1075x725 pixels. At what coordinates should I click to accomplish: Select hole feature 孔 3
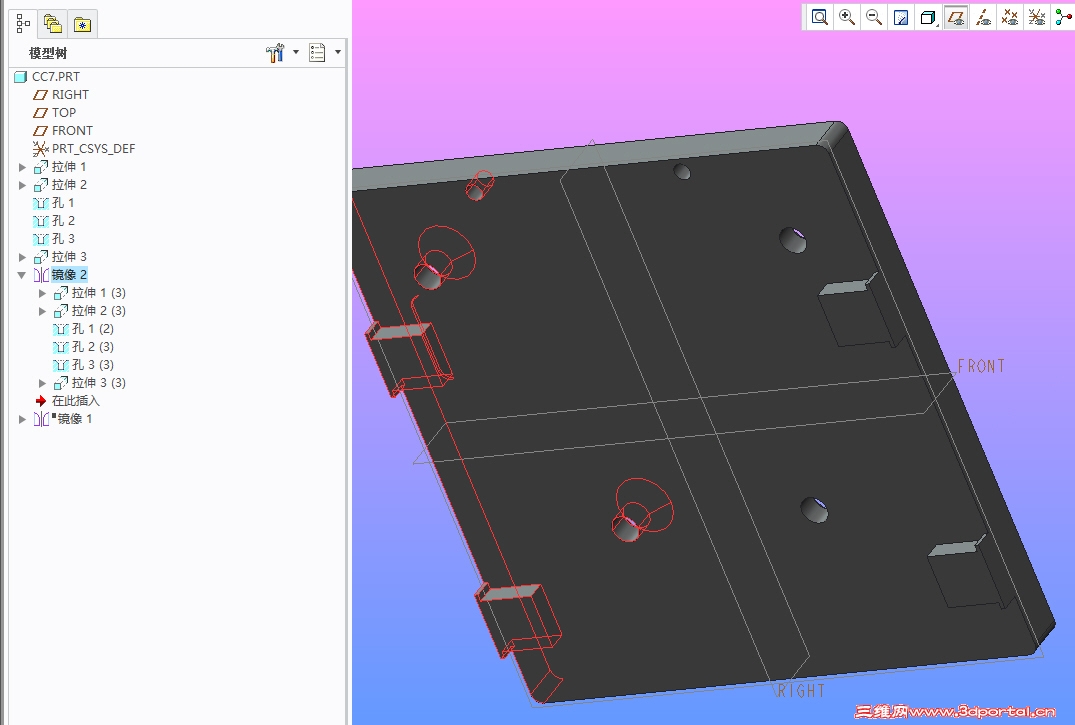click(x=63, y=239)
